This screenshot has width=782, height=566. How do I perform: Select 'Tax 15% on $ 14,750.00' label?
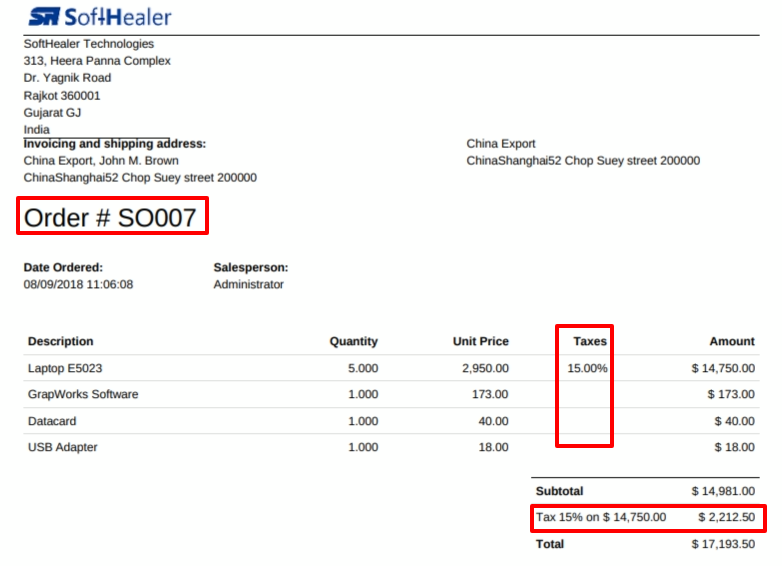click(601, 517)
